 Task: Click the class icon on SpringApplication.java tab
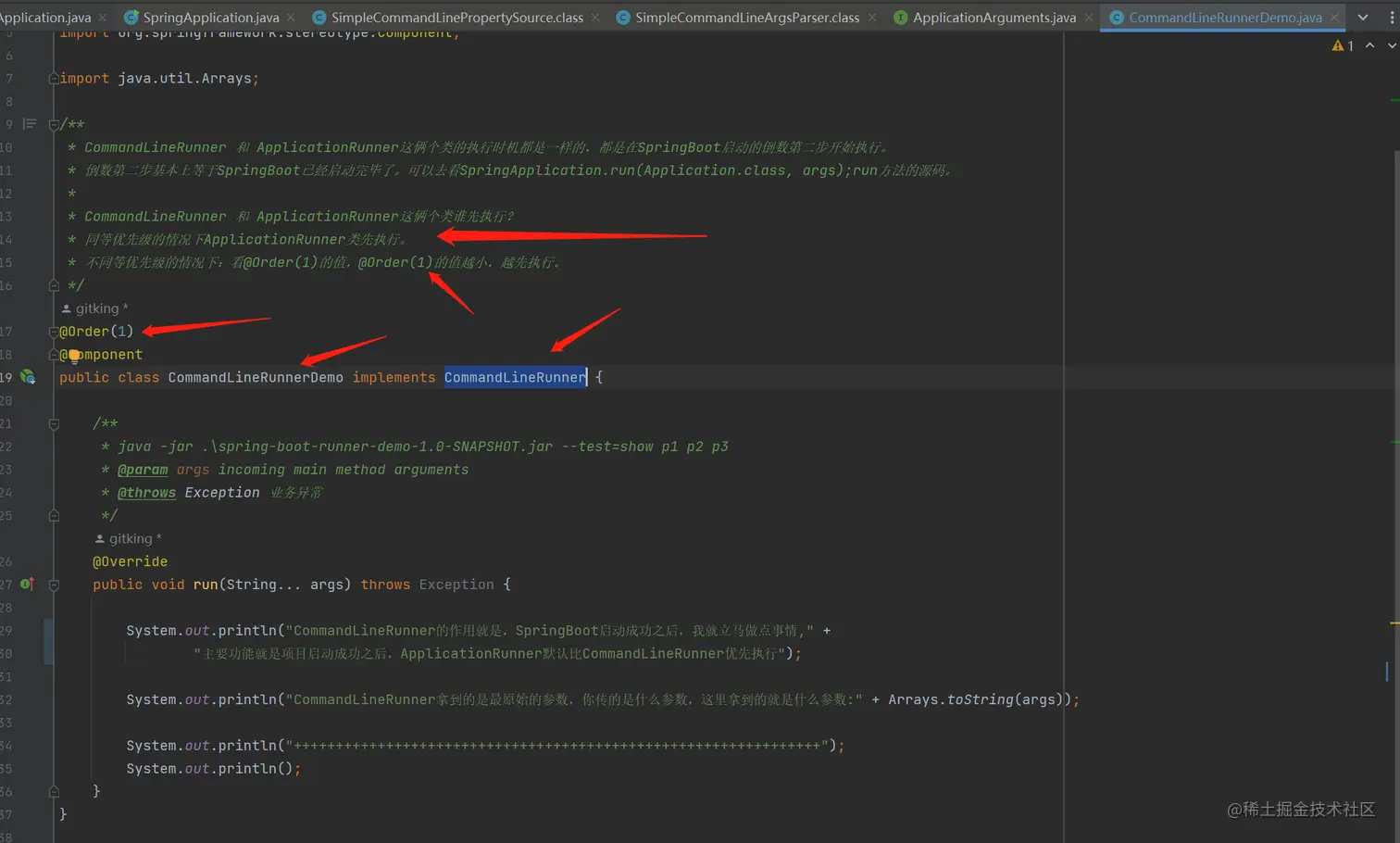pos(131,17)
